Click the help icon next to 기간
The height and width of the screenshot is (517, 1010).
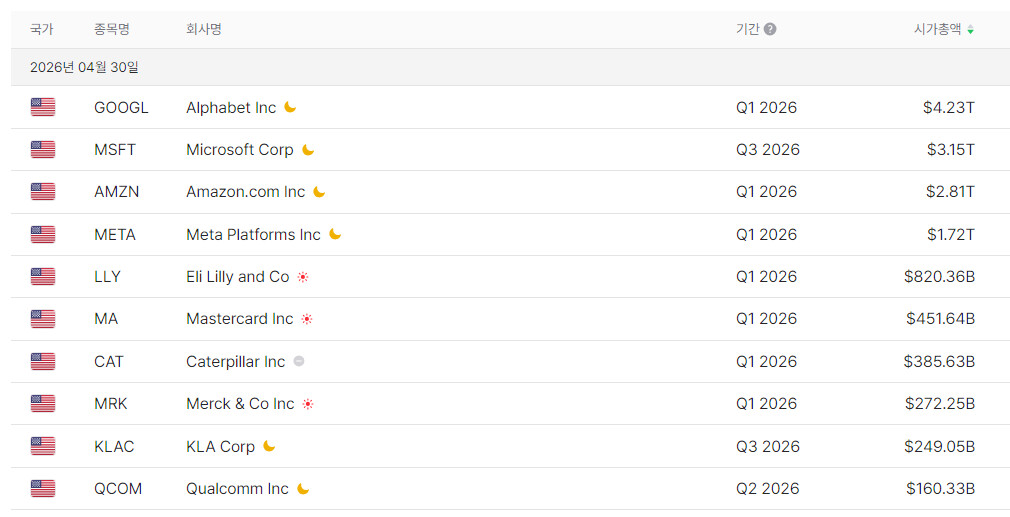[x=770, y=29]
